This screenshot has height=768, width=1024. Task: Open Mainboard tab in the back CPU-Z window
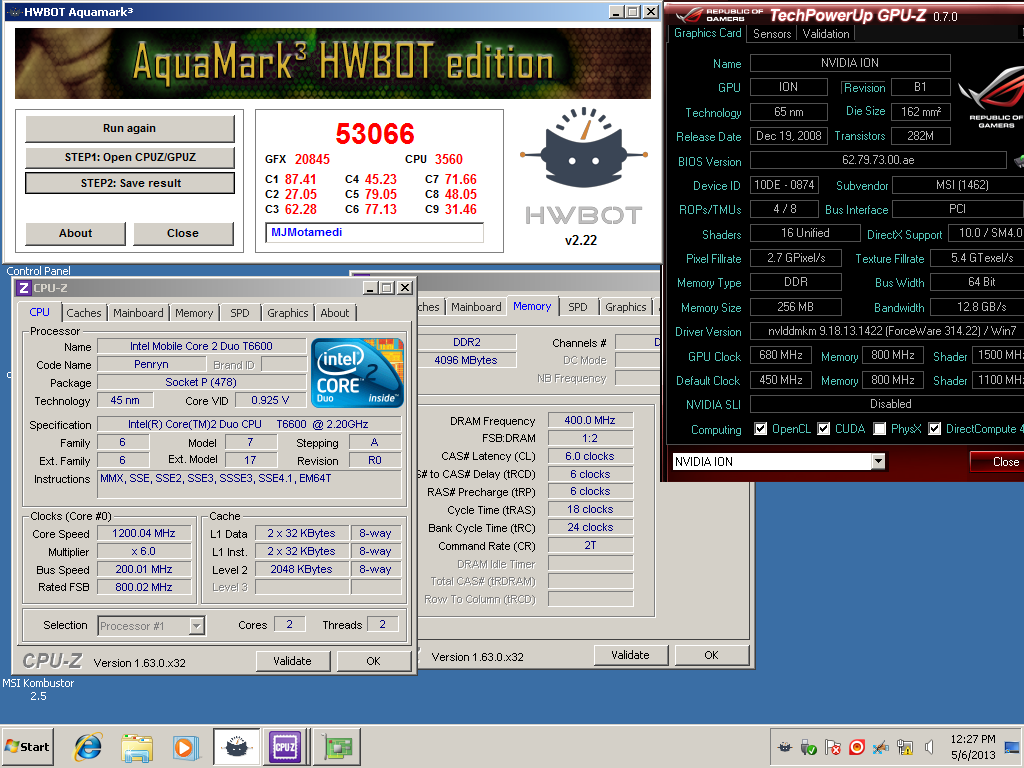pos(476,307)
